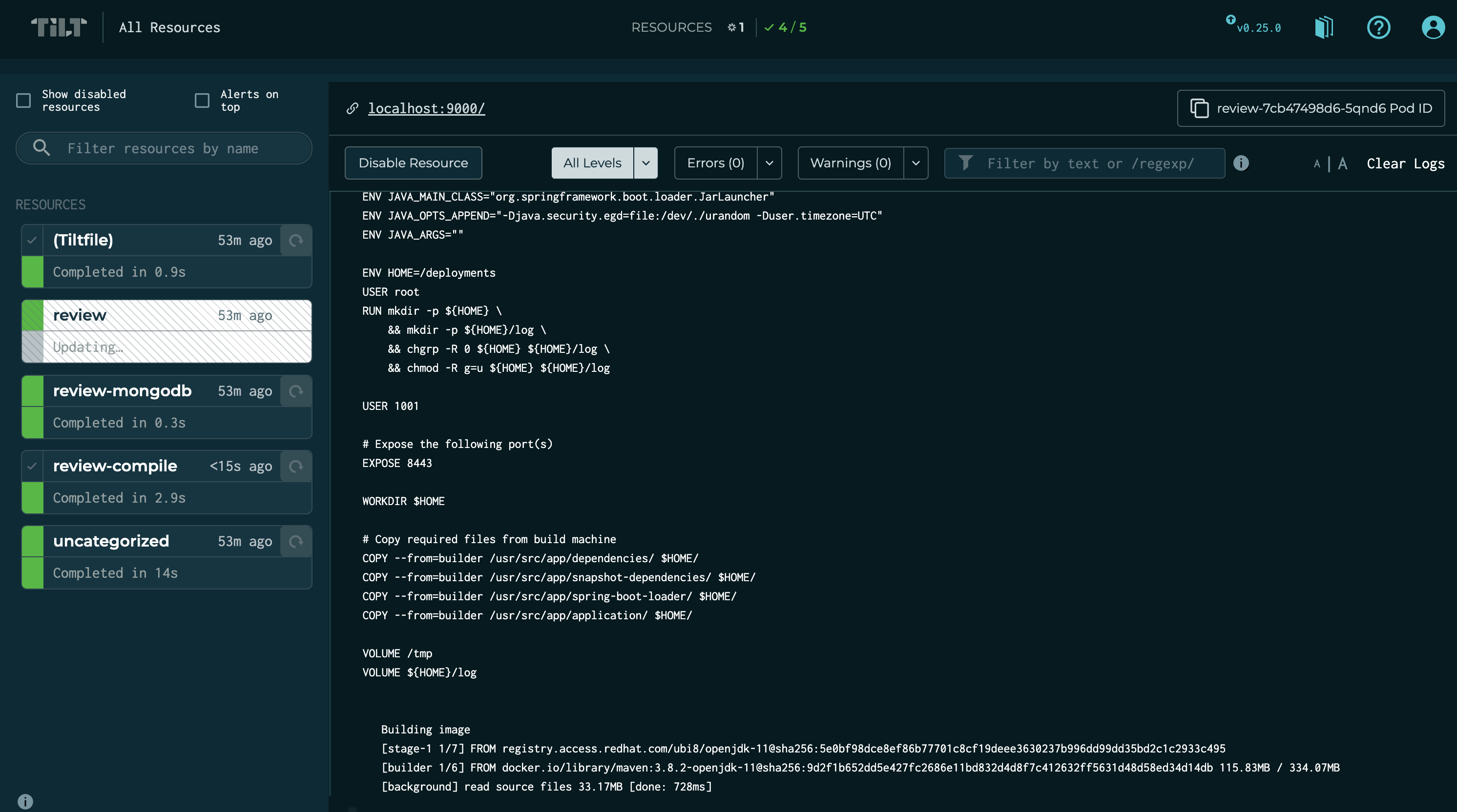The image size is (1457, 812).
Task: Expand the Warnings (0) dropdown arrow
Action: 916,163
